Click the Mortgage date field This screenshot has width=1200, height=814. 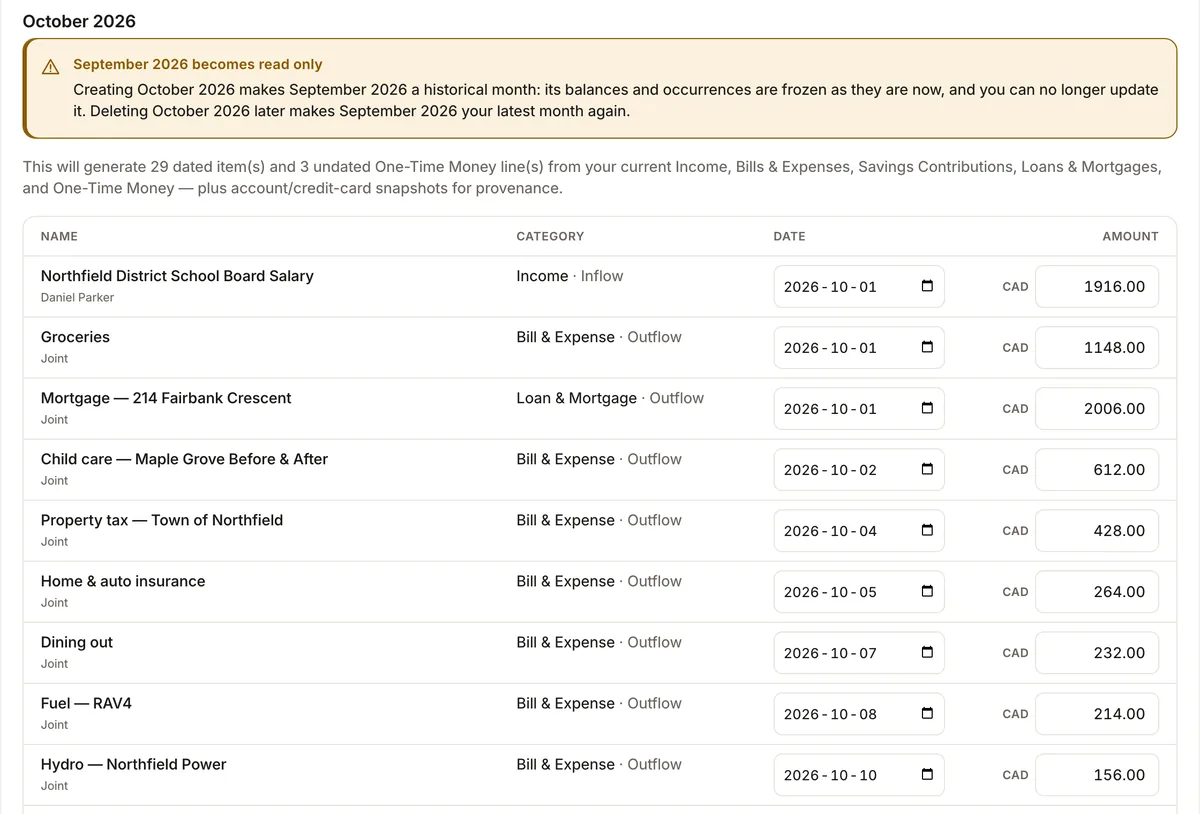(859, 409)
